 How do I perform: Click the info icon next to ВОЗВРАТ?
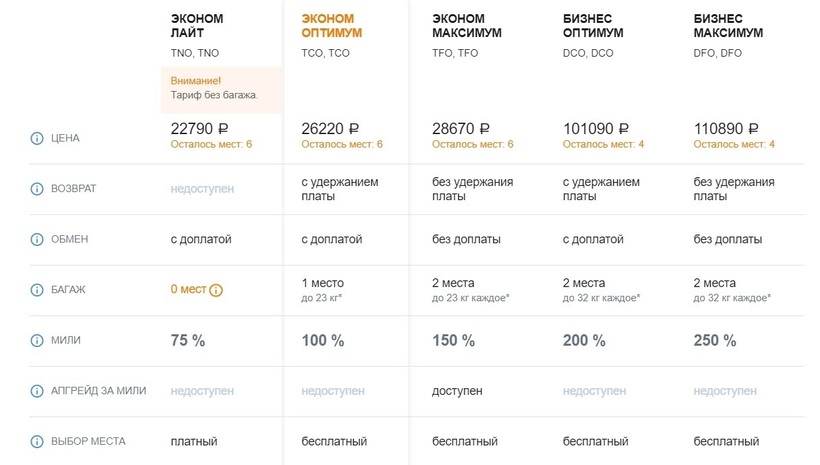[x=37, y=188]
